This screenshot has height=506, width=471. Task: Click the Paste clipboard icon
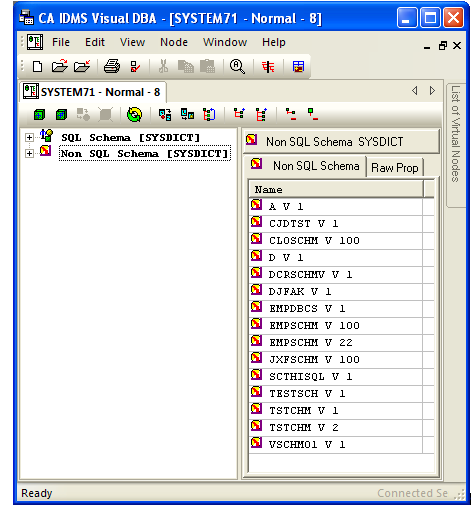point(207,67)
